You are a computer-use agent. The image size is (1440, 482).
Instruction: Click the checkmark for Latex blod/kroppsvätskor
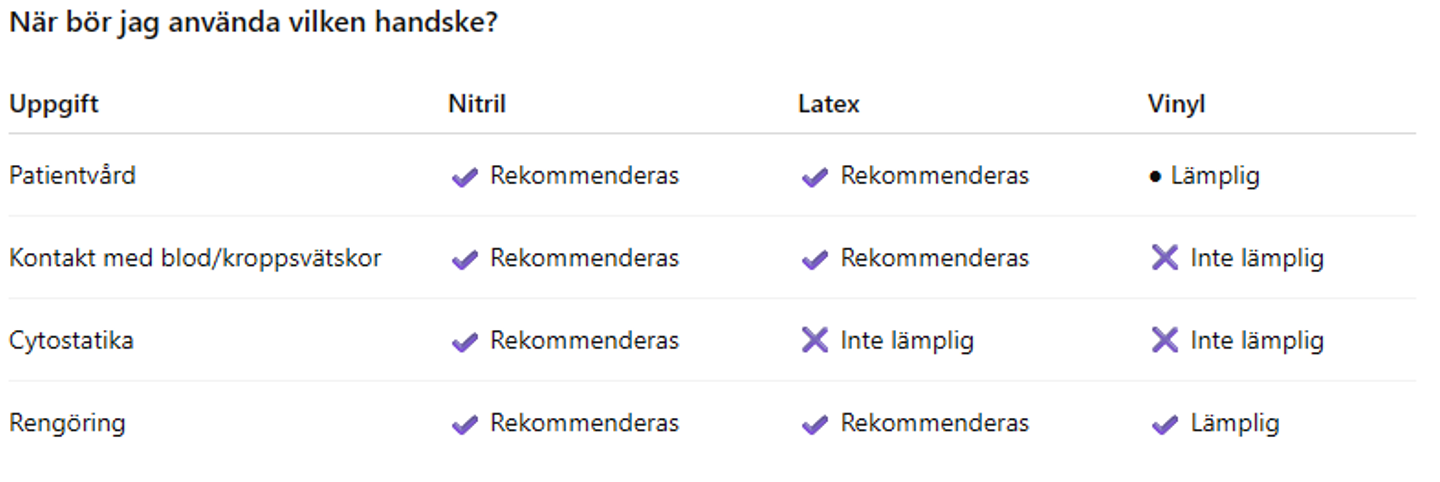[814, 260]
